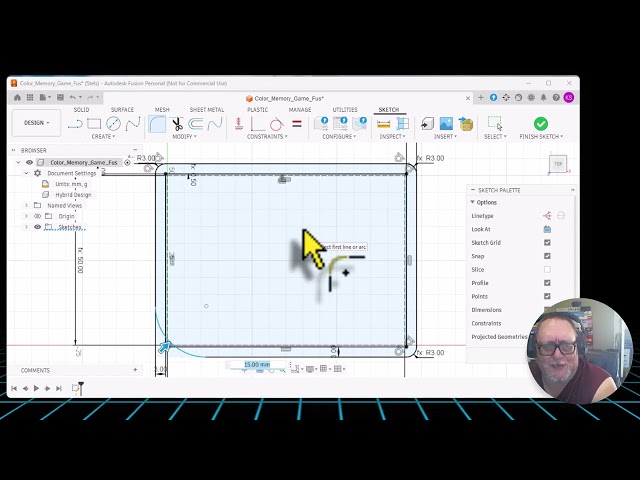Open the CREATE dropdown menu
640x480 pixels.
coord(103,136)
